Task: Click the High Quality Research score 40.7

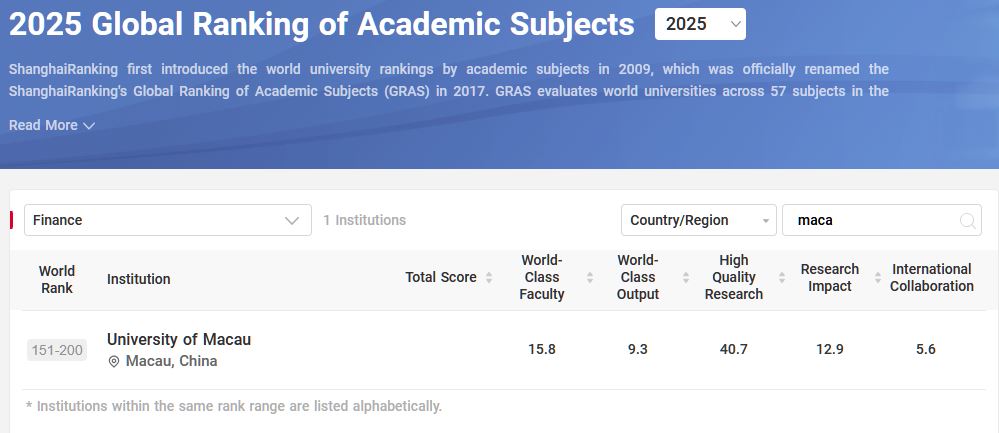Action: click(734, 349)
